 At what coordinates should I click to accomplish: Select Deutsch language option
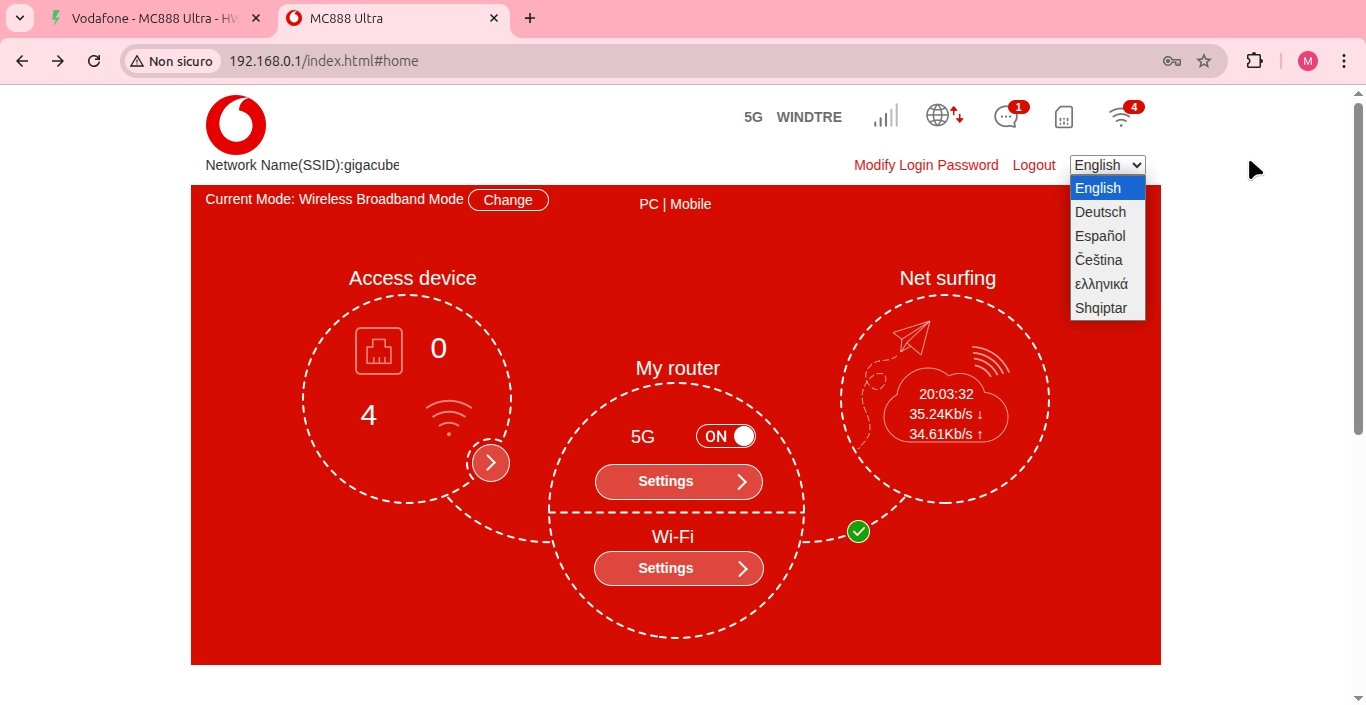pos(1108,212)
